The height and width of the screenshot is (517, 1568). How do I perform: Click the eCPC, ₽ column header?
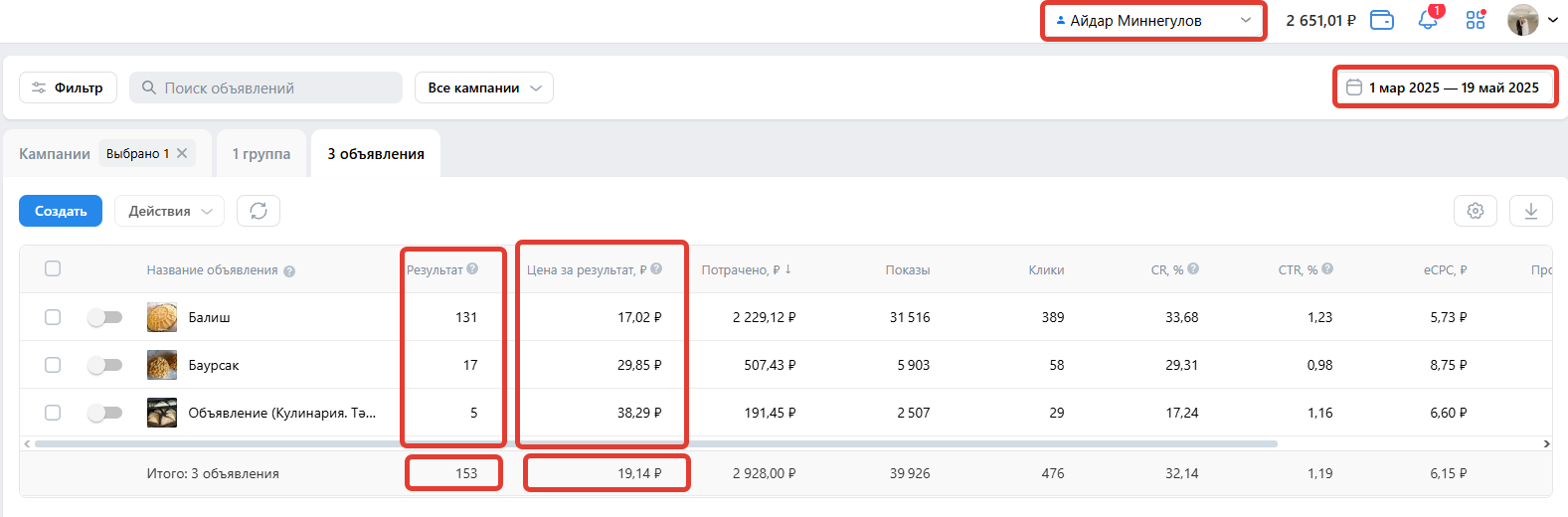click(x=1445, y=269)
